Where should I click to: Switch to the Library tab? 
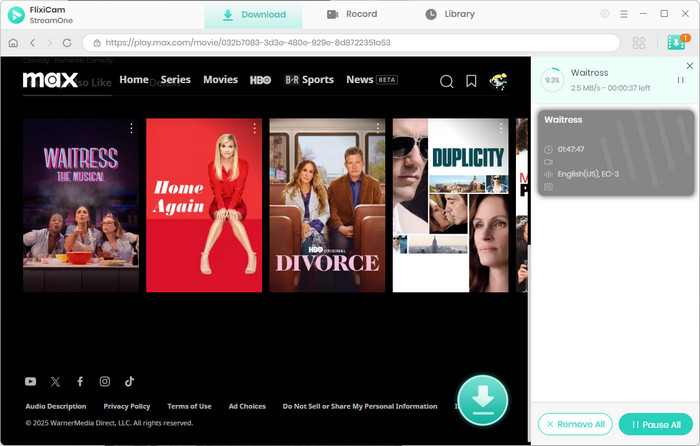coord(450,14)
